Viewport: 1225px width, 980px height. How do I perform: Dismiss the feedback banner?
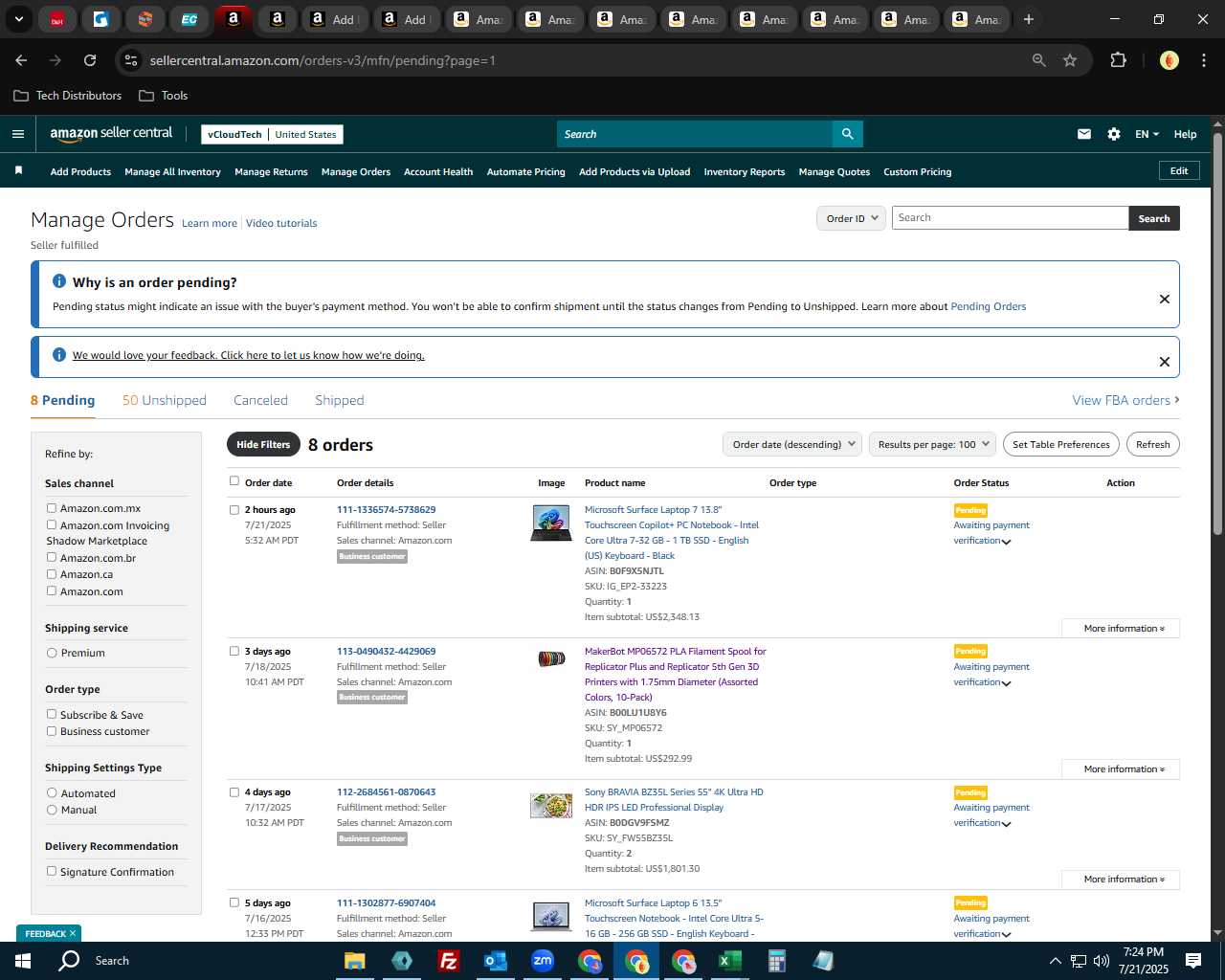(1165, 362)
